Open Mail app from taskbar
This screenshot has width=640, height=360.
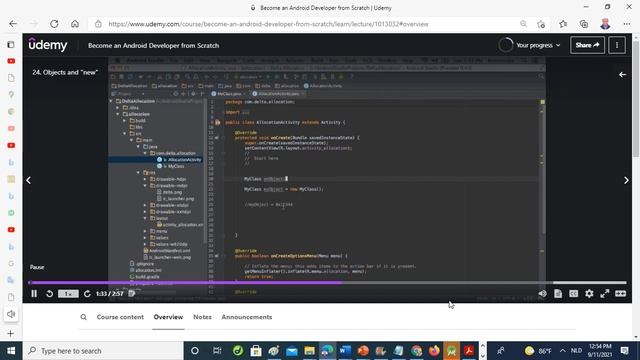(292, 351)
